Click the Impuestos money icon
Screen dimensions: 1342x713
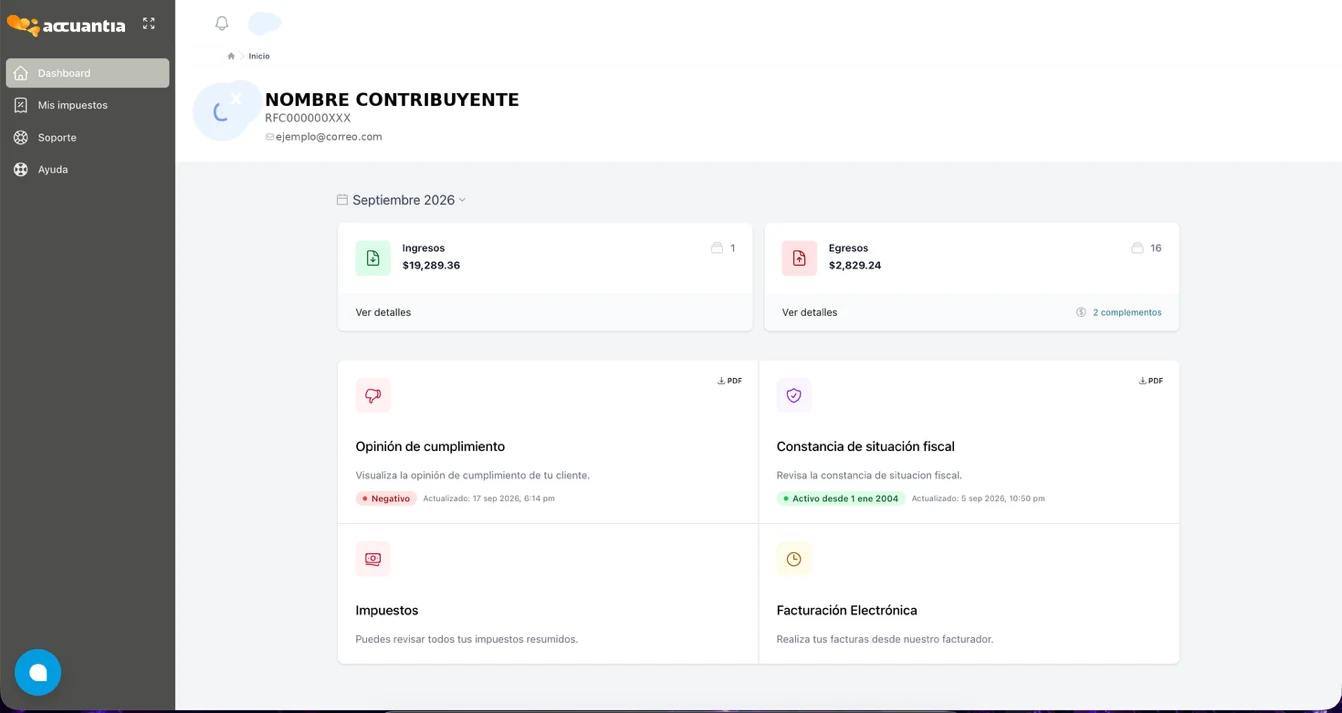tap(373, 559)
